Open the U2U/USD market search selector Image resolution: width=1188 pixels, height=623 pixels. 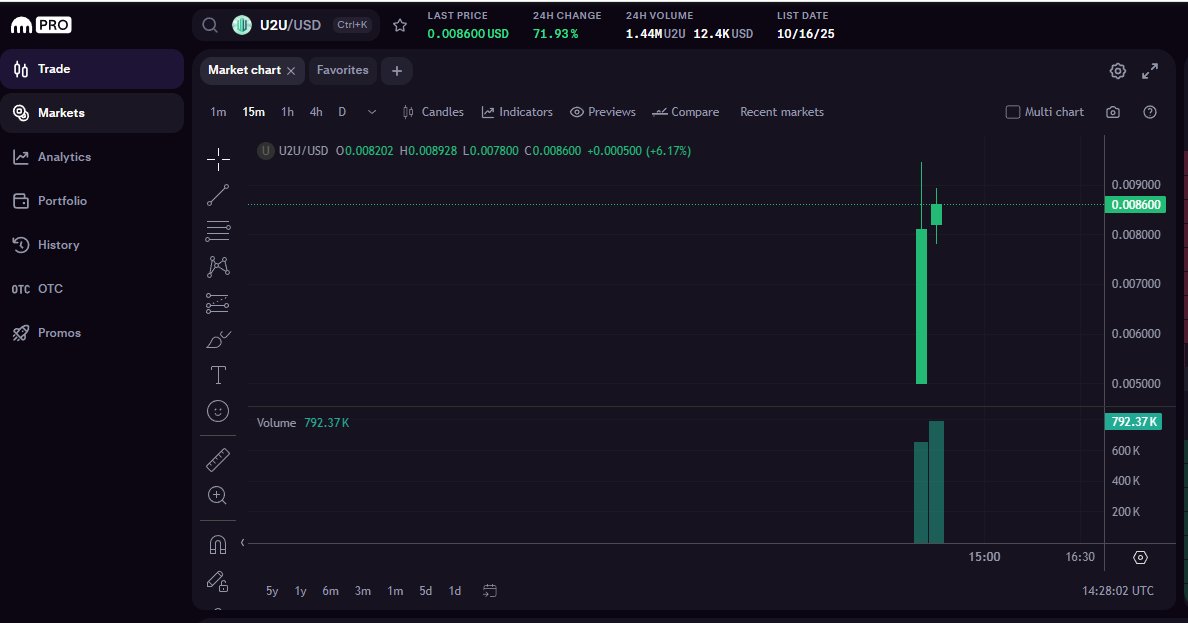coord(286,25)
